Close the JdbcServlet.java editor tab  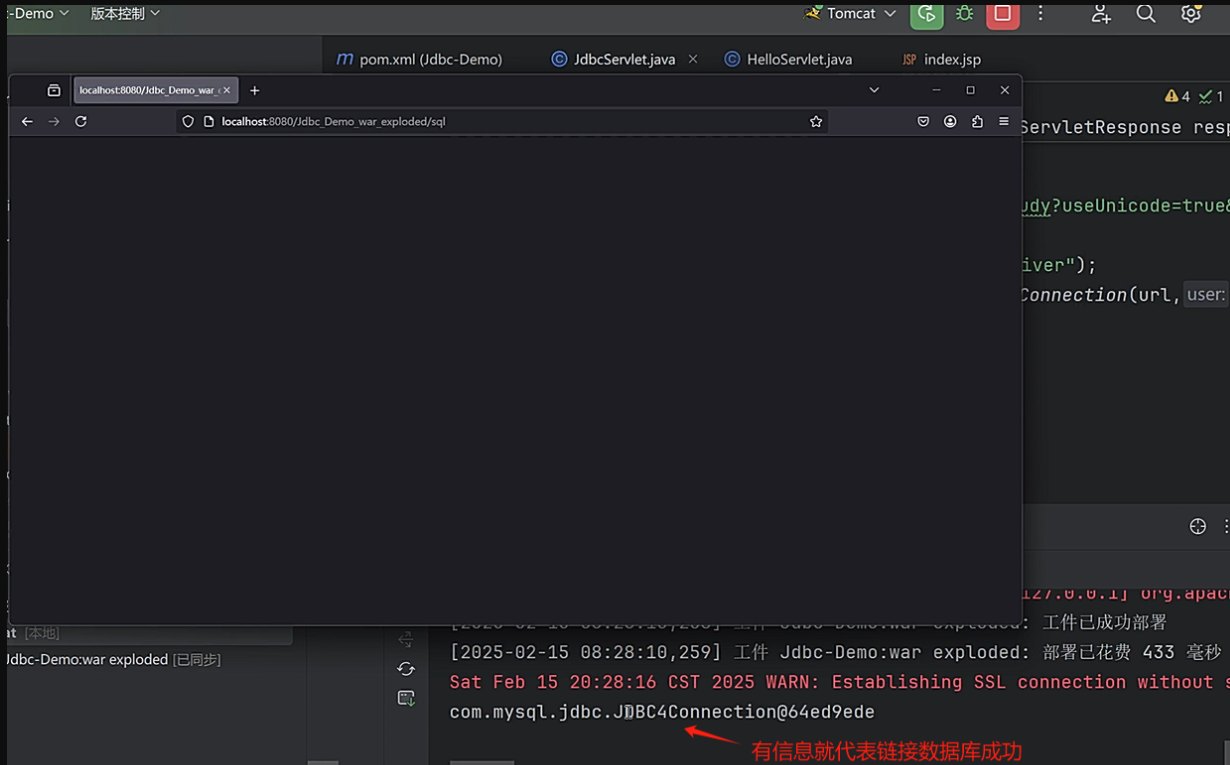(693, 59)
